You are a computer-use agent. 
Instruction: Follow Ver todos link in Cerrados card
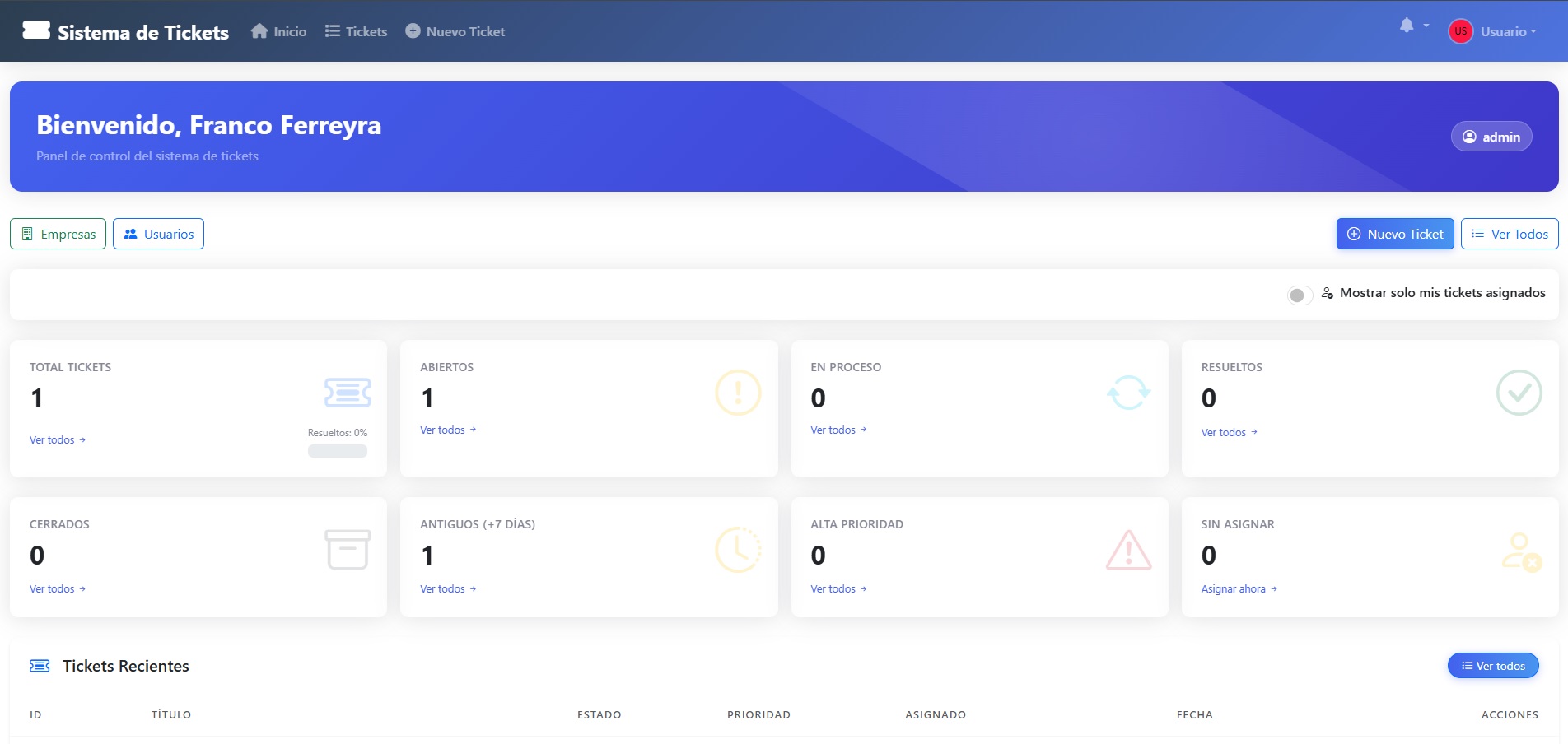(x=58, y=589)
